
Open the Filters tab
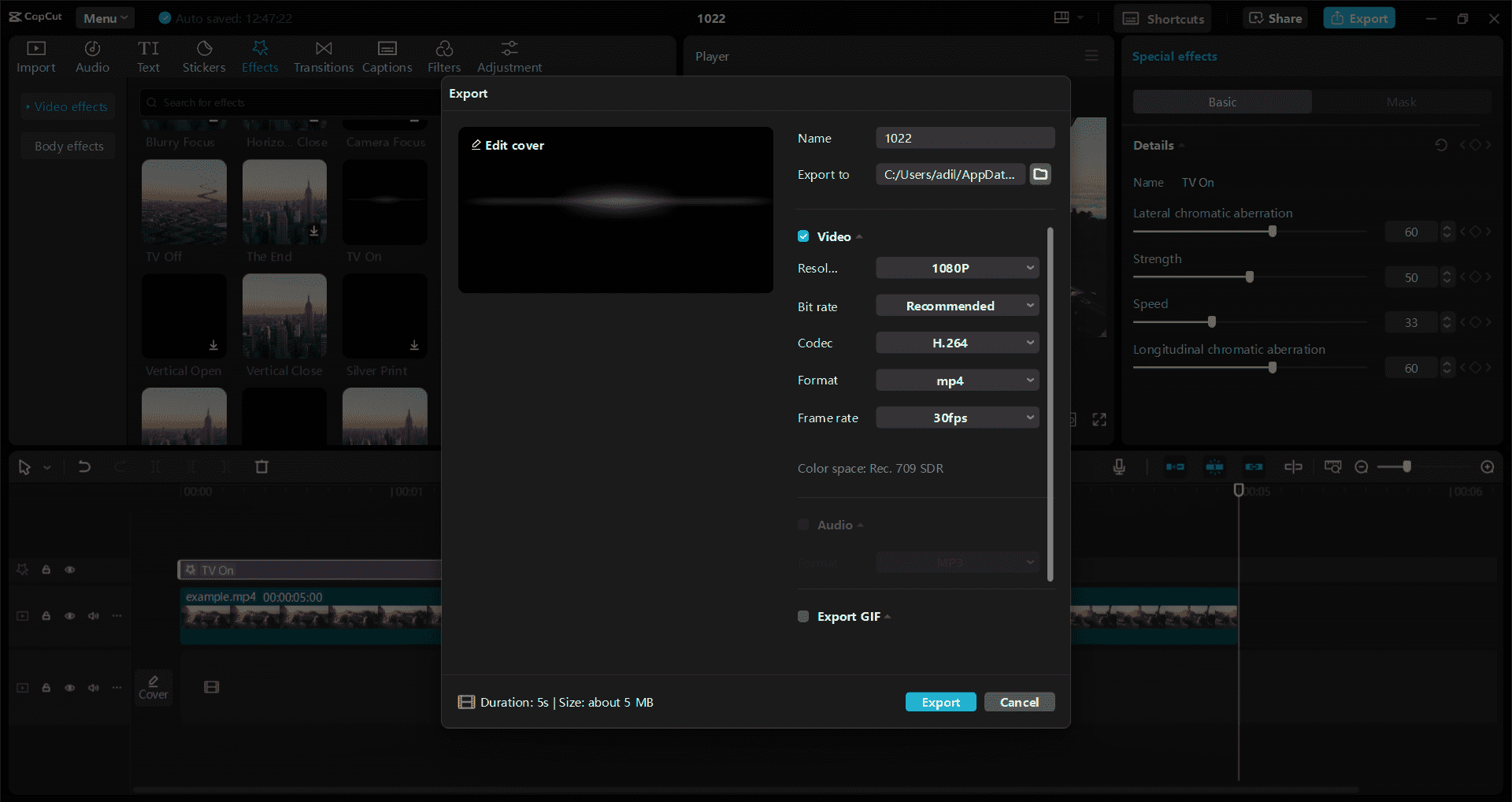pyautogui.click(x=444, y=57)
